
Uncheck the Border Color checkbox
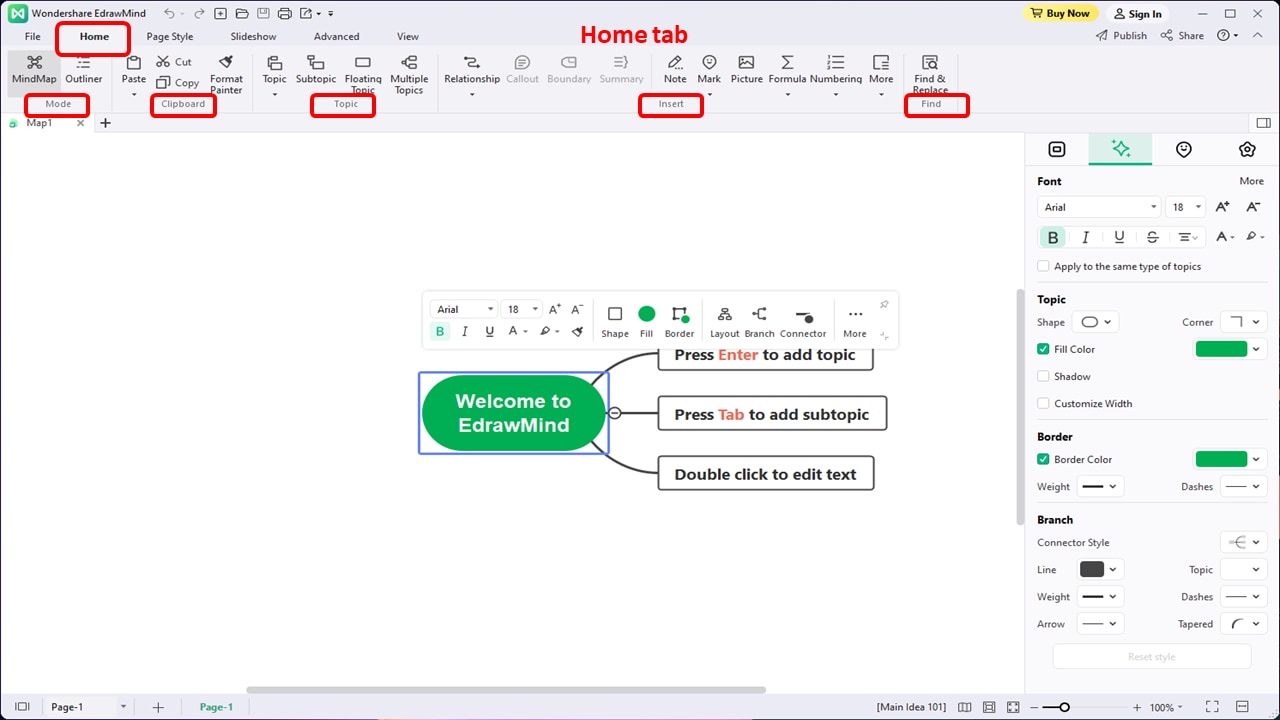pos(1043,459)
